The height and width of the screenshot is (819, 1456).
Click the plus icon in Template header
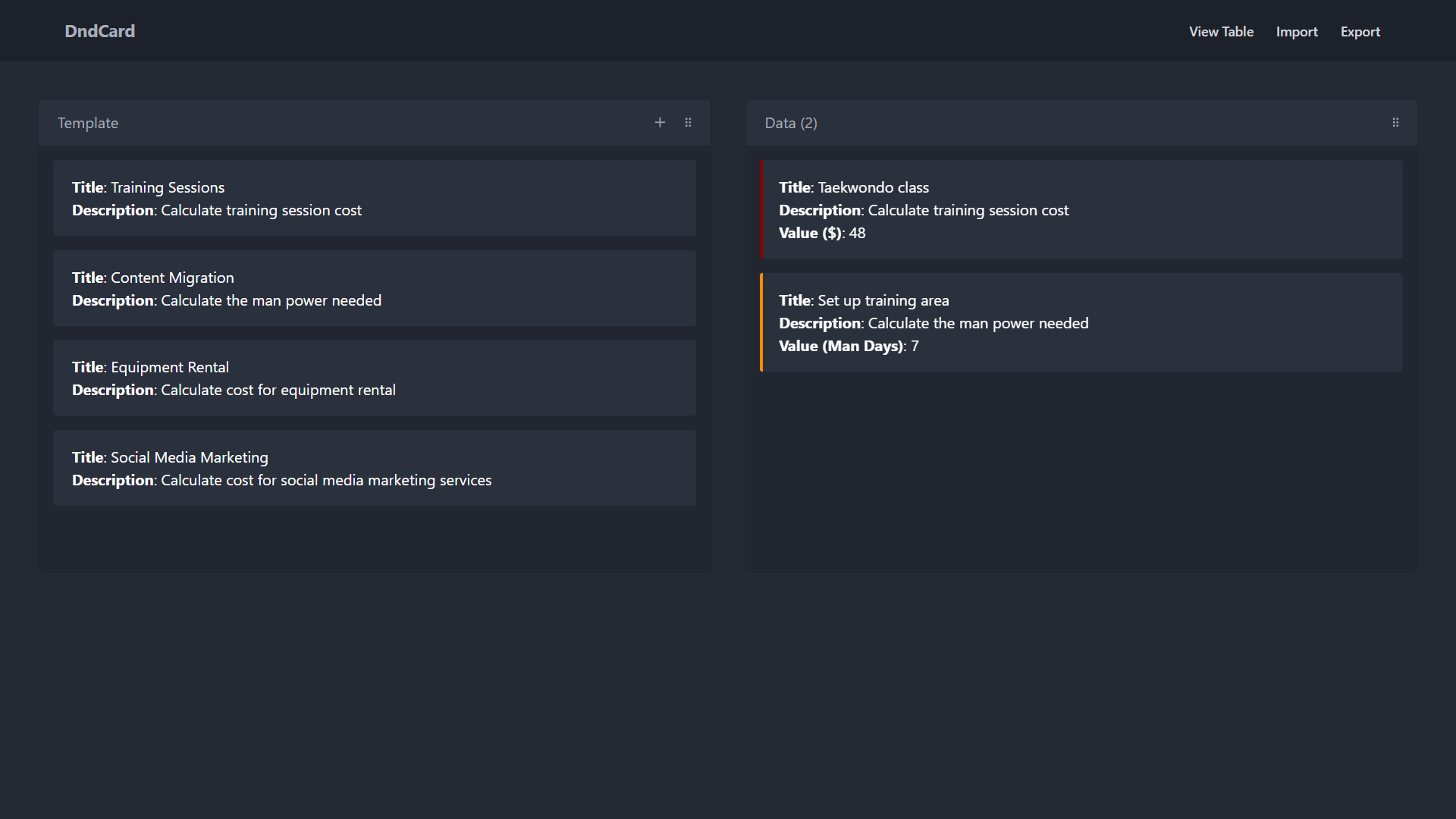(x=660, y=123)
